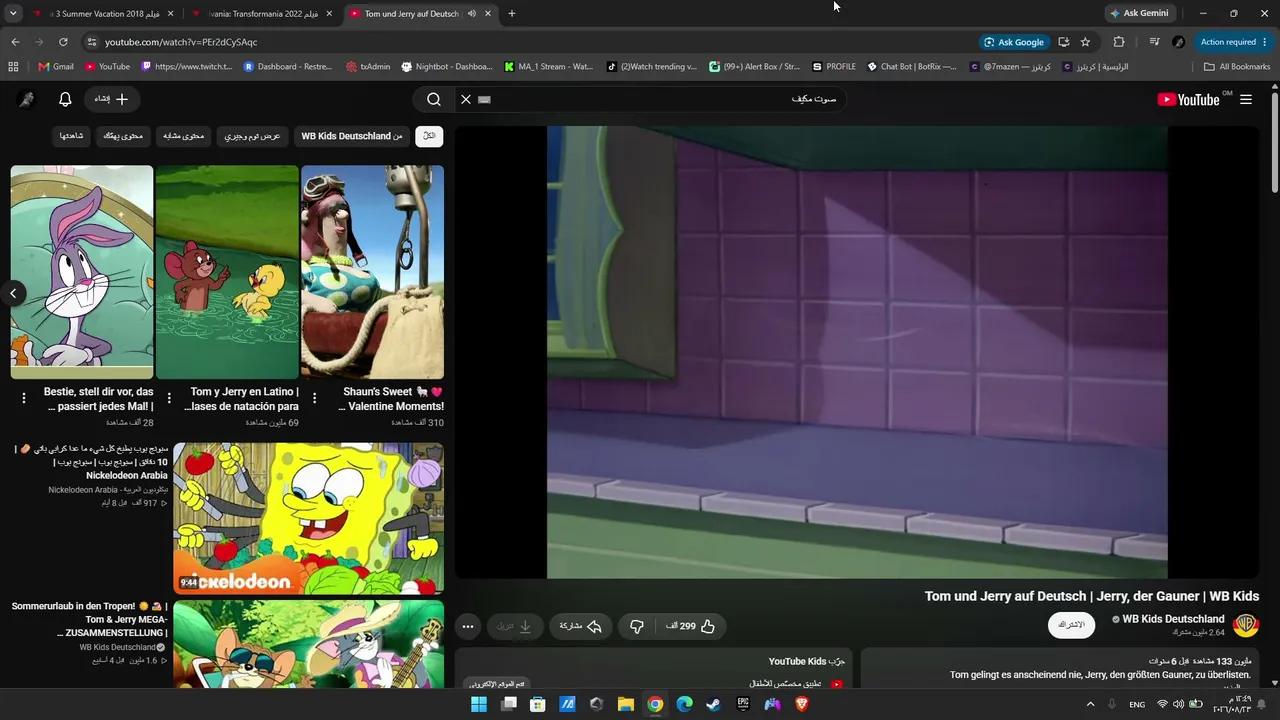Open a new browser tab
This screenshot has height=720, width=1280.
[512, 14]
